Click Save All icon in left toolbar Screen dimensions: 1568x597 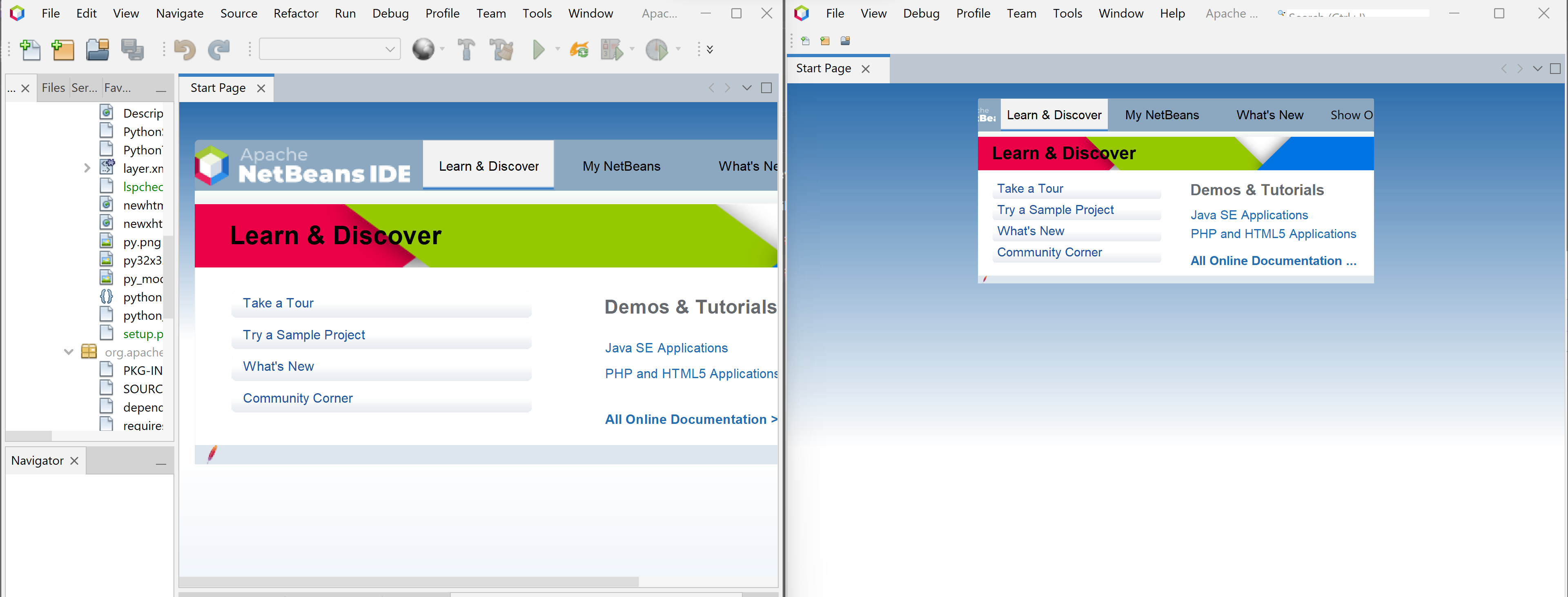tap(132, 49)
